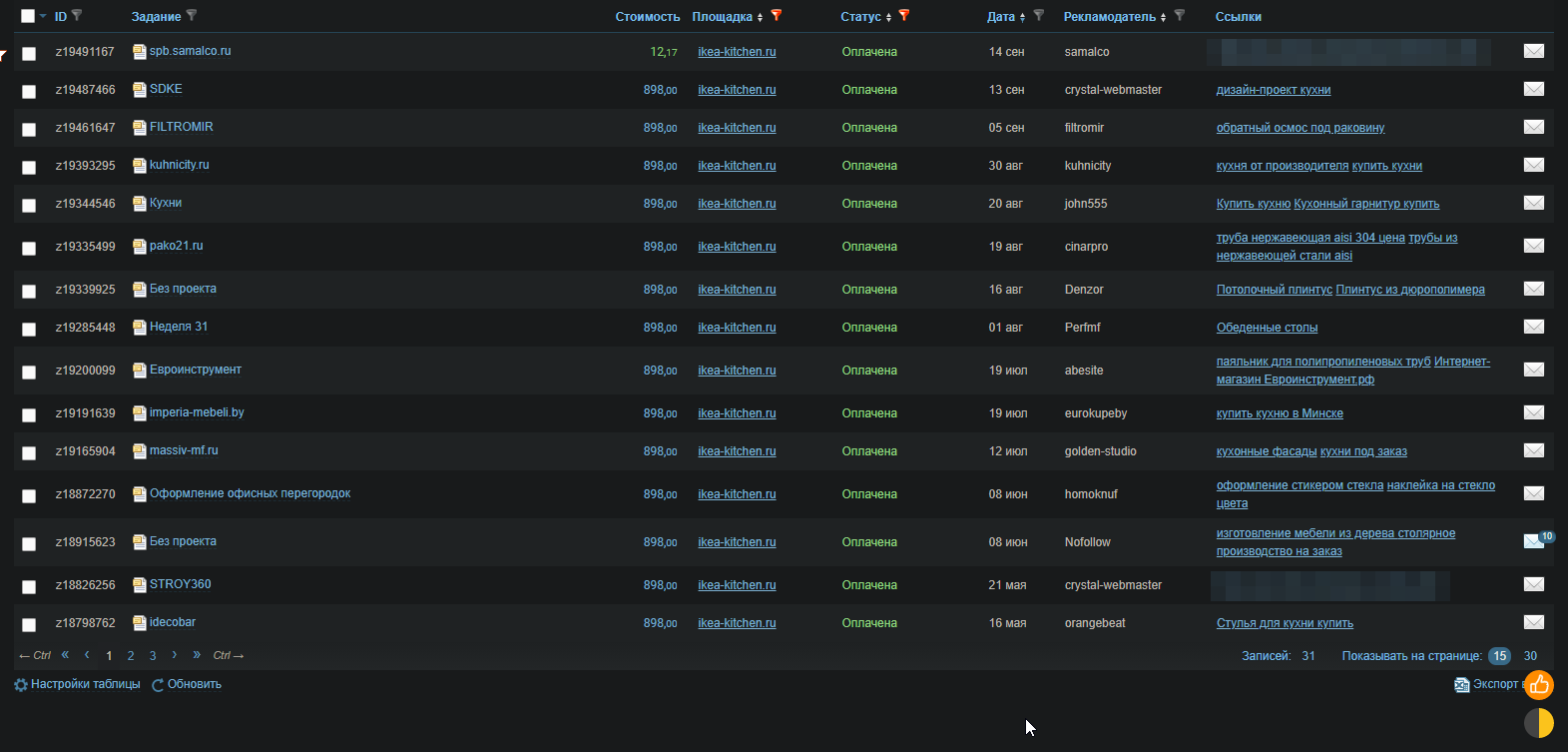Open the filter icon beside Дата

click(1039, 16)
